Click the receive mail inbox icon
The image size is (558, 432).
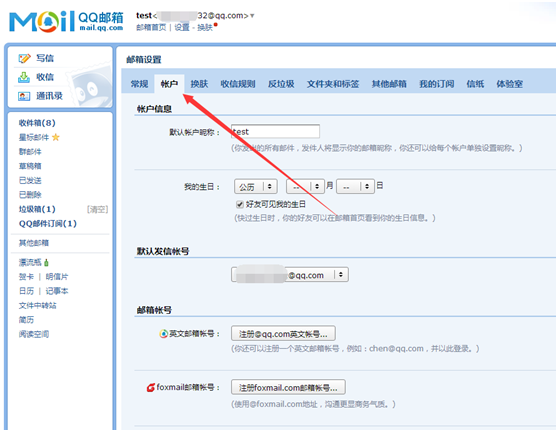24,77
